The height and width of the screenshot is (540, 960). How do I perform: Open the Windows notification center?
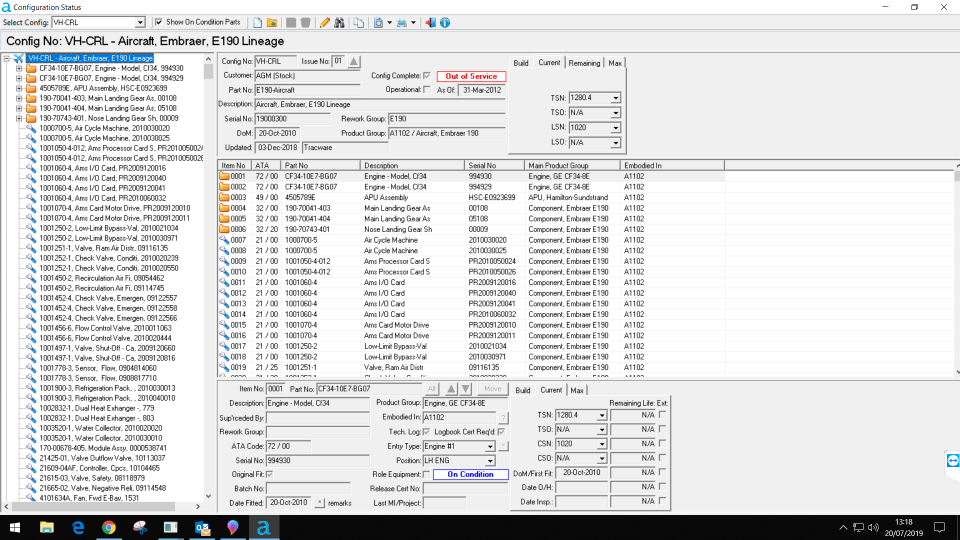click(939, 527)
